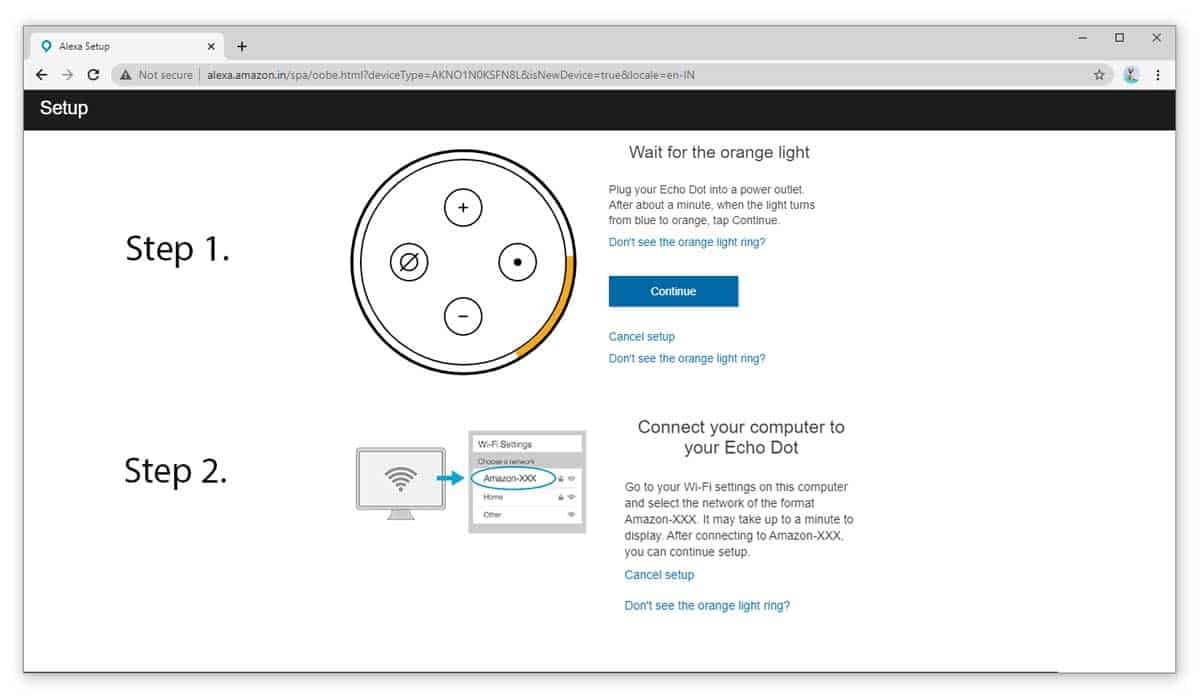Click the action button dot icon on Echo Dot
Image resolution: width=1200 pixels, height=698 pixels.
coord(518,262)
